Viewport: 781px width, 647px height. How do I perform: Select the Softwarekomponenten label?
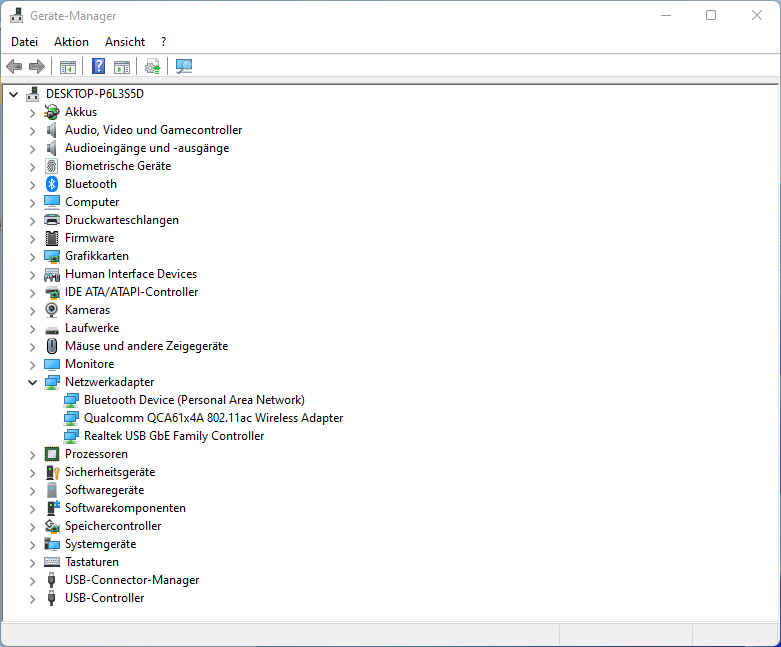pos(126,508)
